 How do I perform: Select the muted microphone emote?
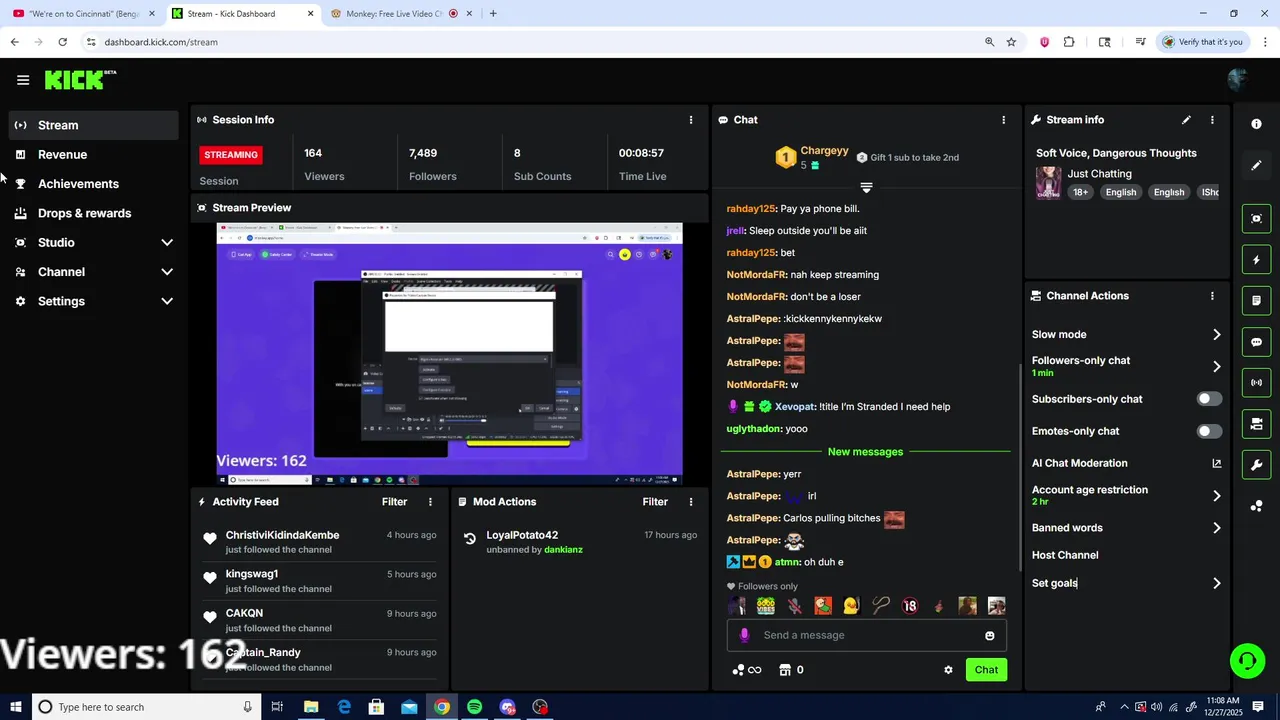794,606
